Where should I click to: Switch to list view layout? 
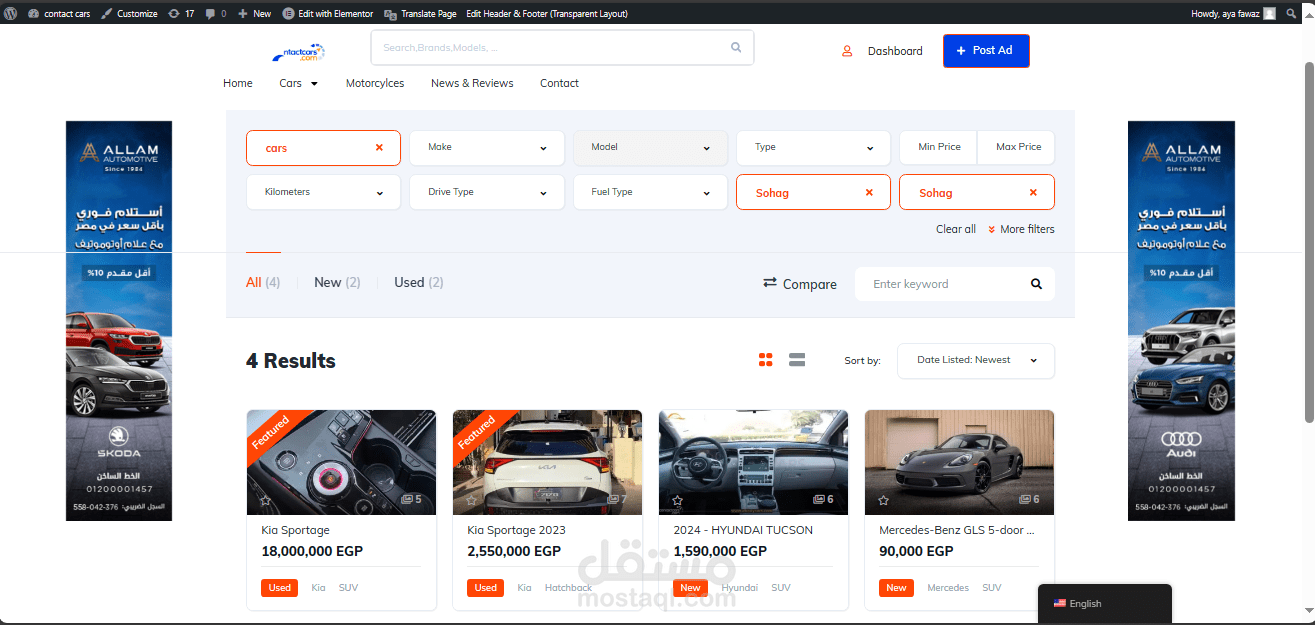tap(797, 360)
